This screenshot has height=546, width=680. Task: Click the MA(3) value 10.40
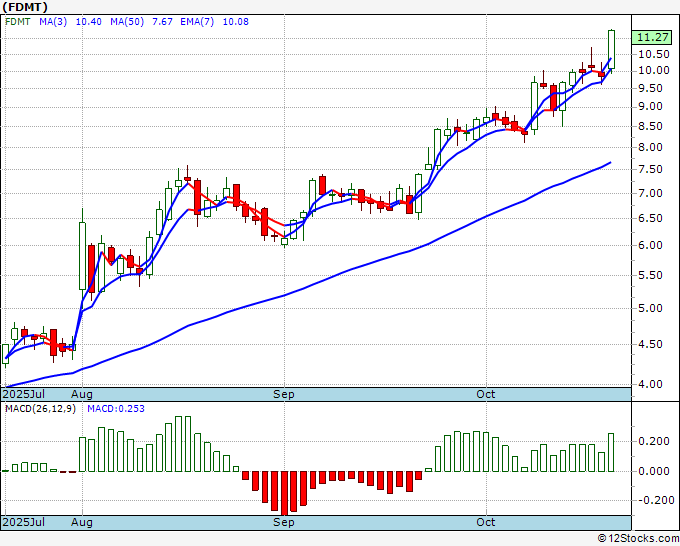(88, 22)
